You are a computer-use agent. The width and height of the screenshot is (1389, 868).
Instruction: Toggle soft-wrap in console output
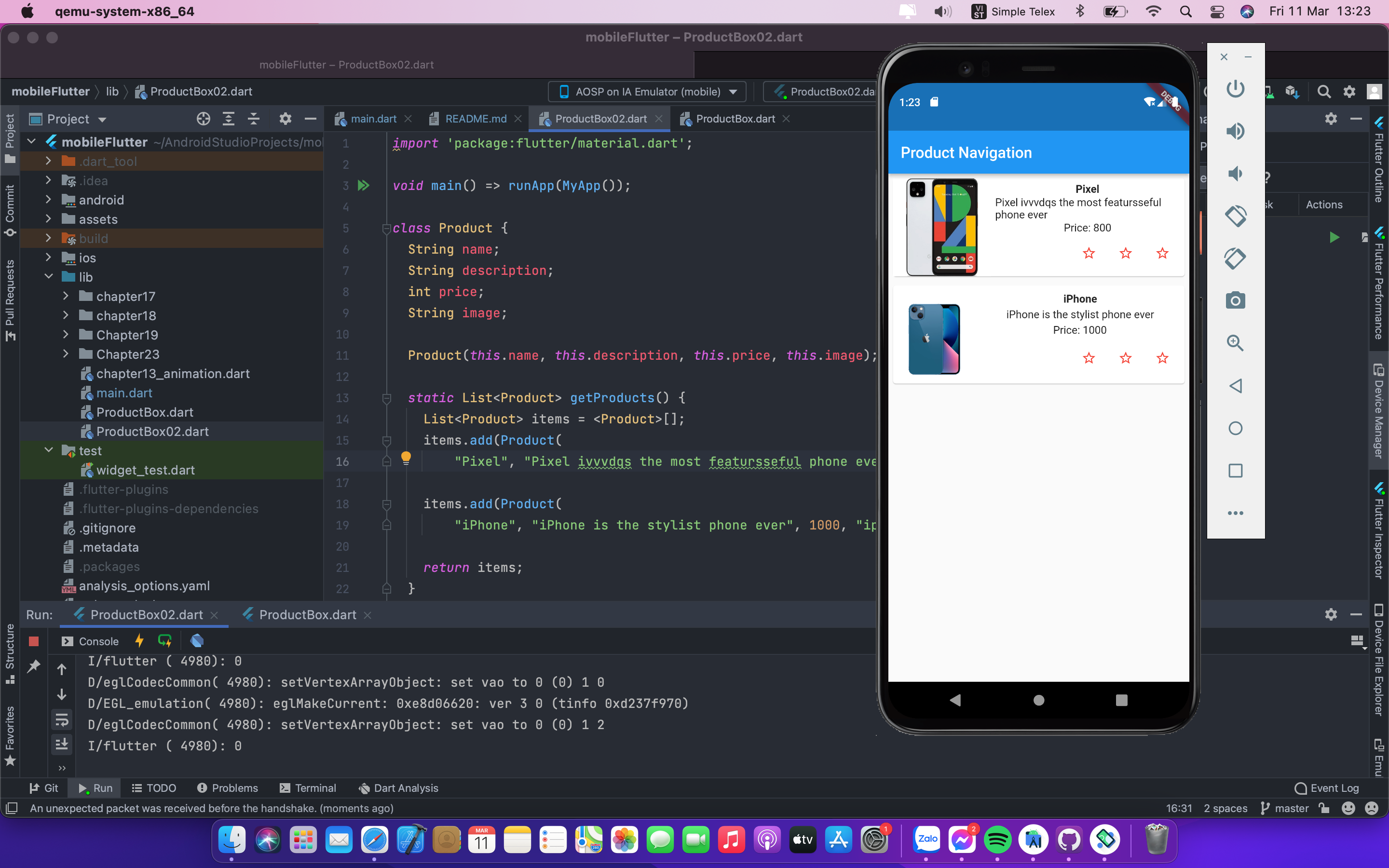tap(62, 719)
